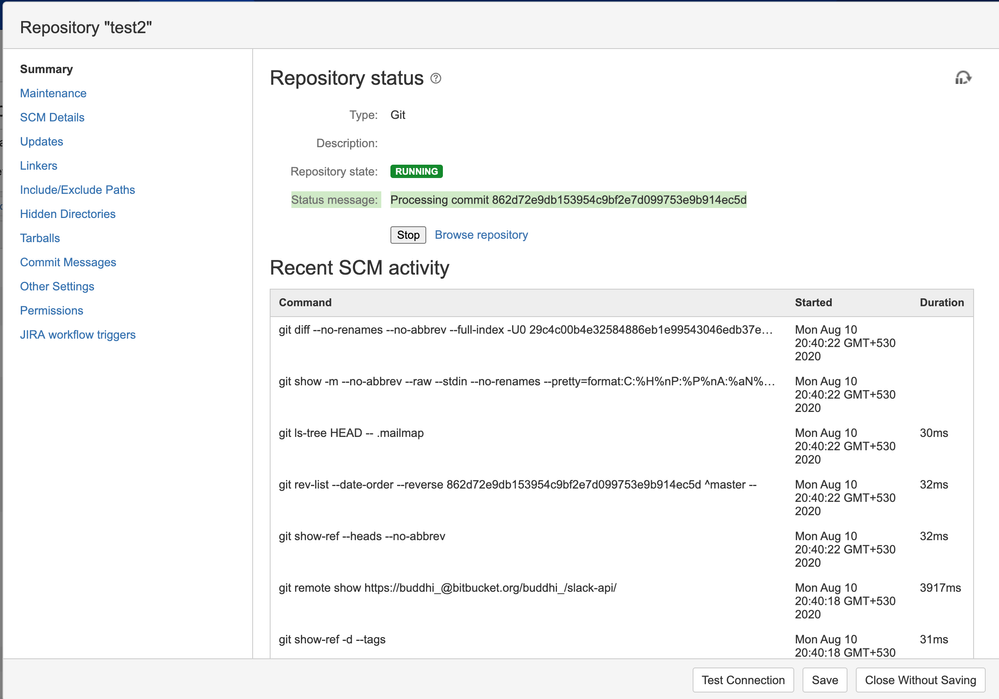Click the help icon beside Repository status
Viewport: 999px width, 699px height.
point(436,78)
